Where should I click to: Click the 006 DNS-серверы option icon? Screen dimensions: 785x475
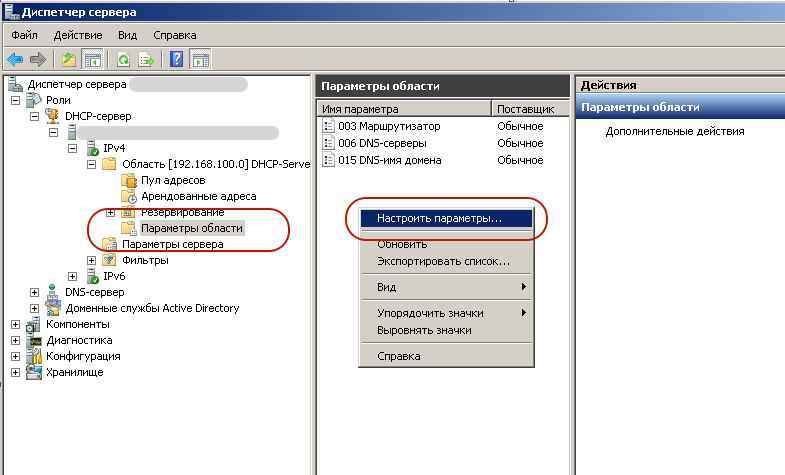(328, 143)
